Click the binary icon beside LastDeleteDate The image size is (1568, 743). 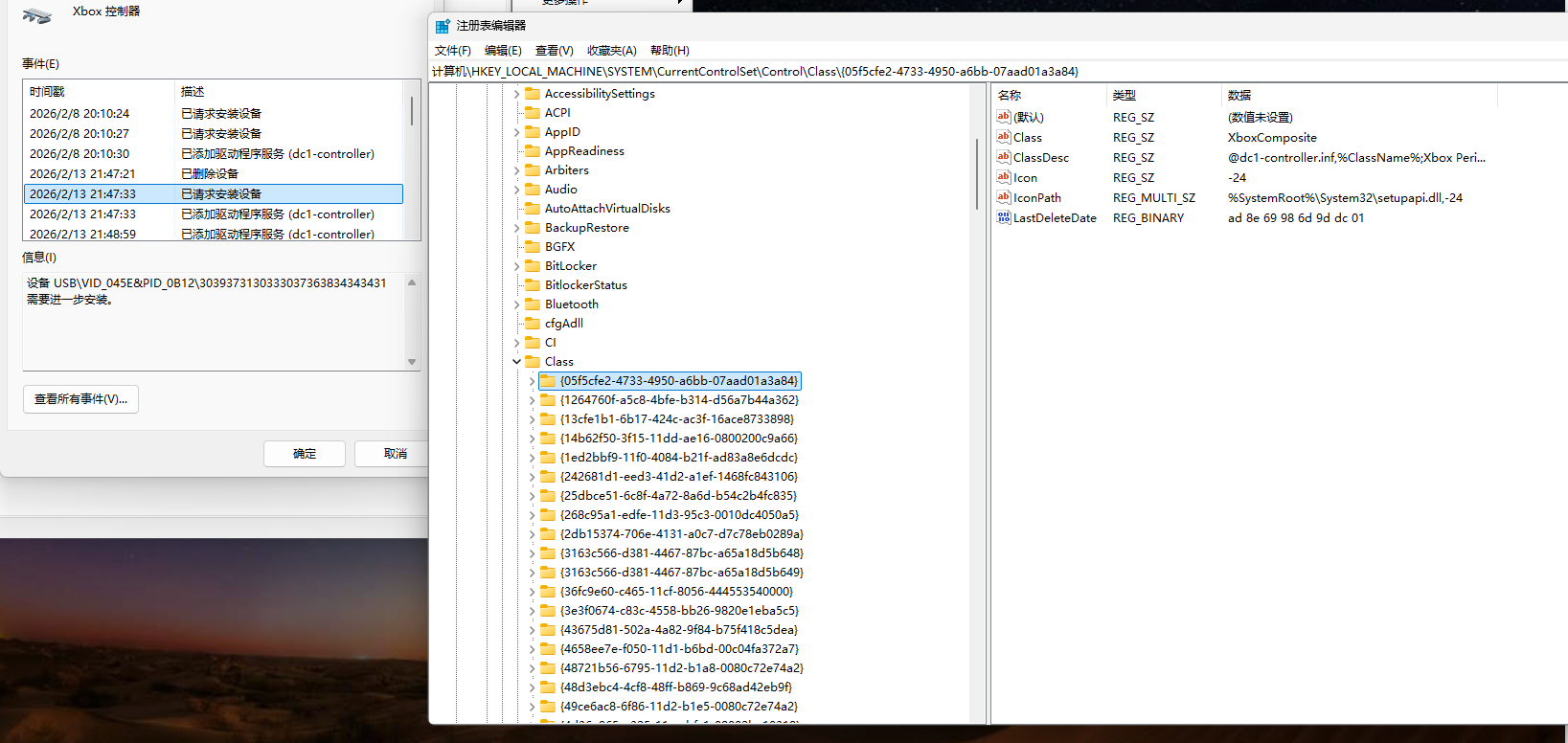tap(1004, 217)
